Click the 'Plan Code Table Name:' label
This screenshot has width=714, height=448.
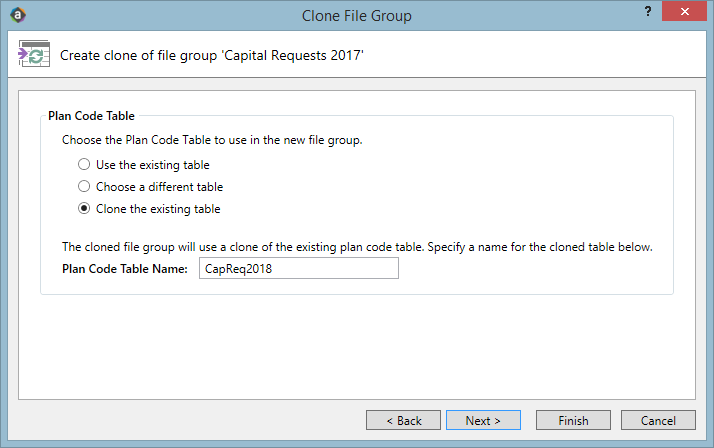click(125, 269)
